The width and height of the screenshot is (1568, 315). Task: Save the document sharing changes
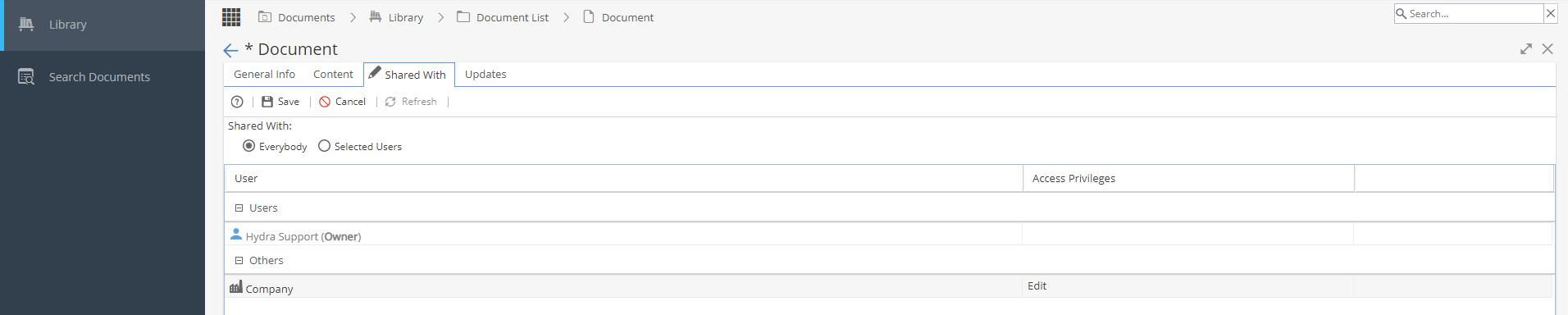click(280, 102)
